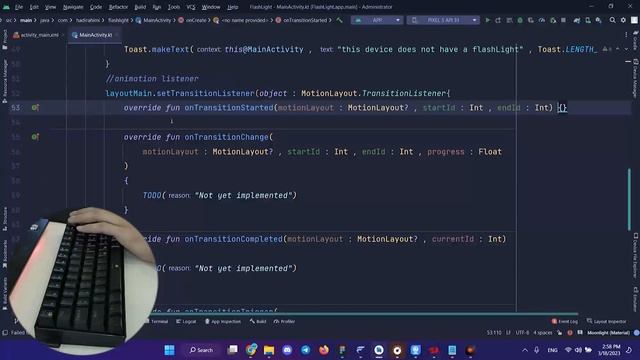
Task: Open the Pixel 3 API 31 device dropdown
Action: (443, 20)
